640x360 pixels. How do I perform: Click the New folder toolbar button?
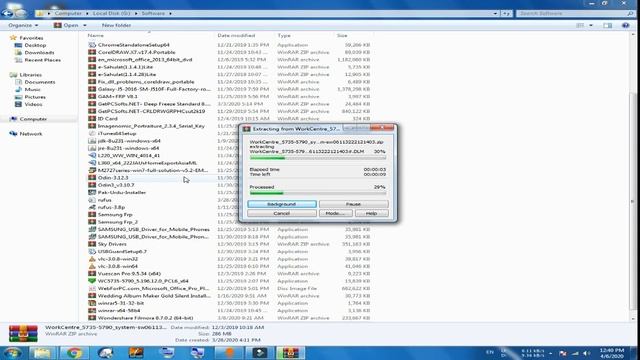116,25
